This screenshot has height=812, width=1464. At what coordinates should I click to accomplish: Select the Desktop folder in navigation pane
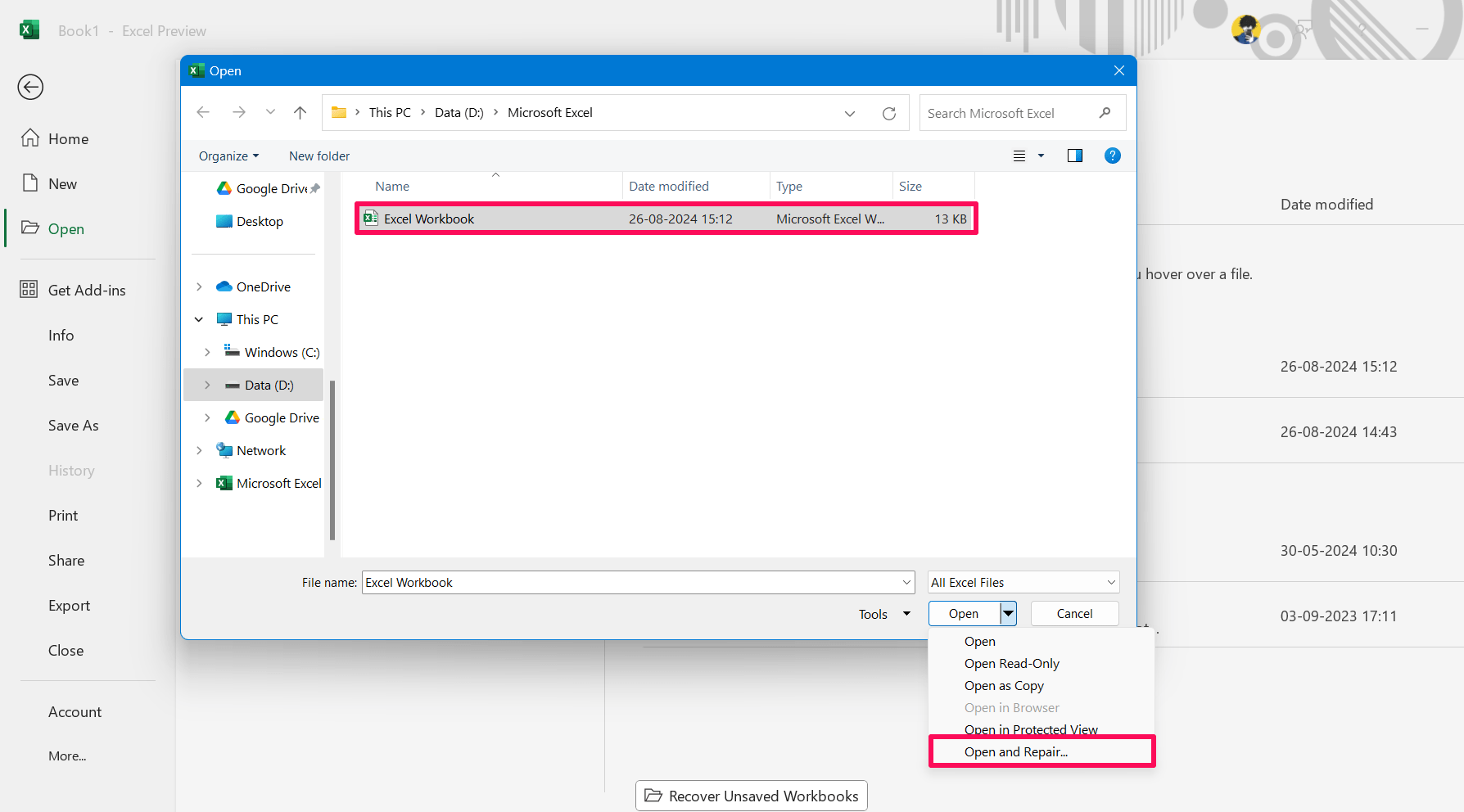250,221
